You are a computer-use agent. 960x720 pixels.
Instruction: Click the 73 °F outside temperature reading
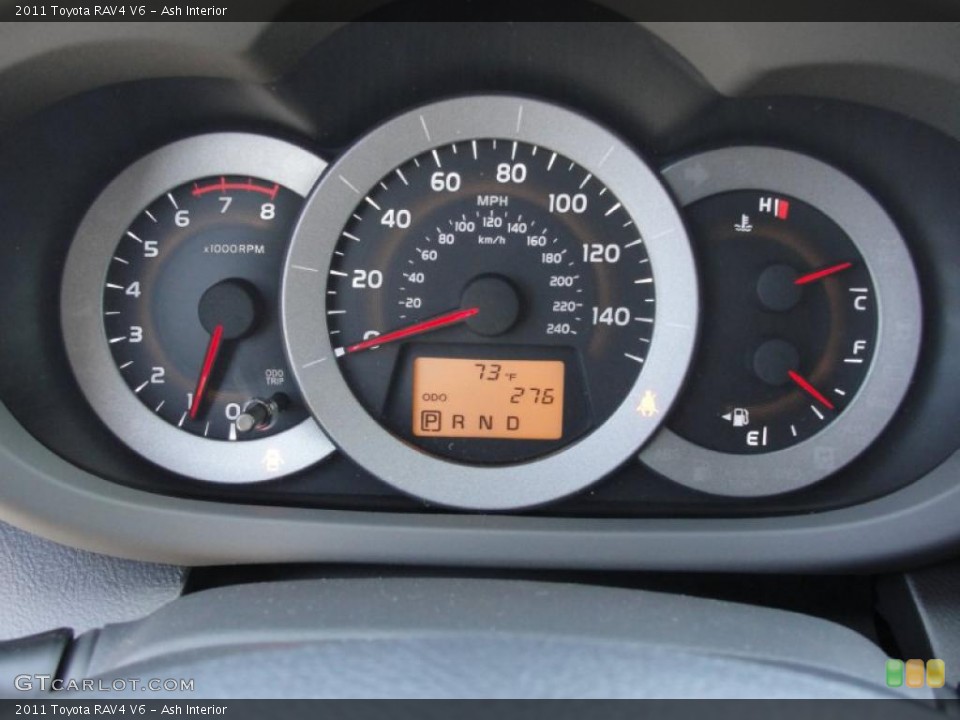(496, 372)
